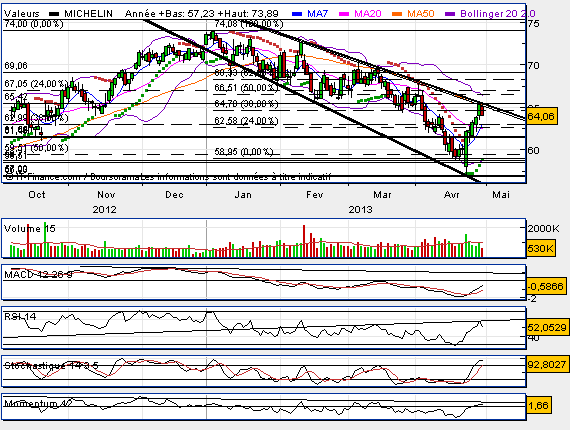Click the 'Volume 15' panel label
This screenshot has width=570, height=430.
29,229
